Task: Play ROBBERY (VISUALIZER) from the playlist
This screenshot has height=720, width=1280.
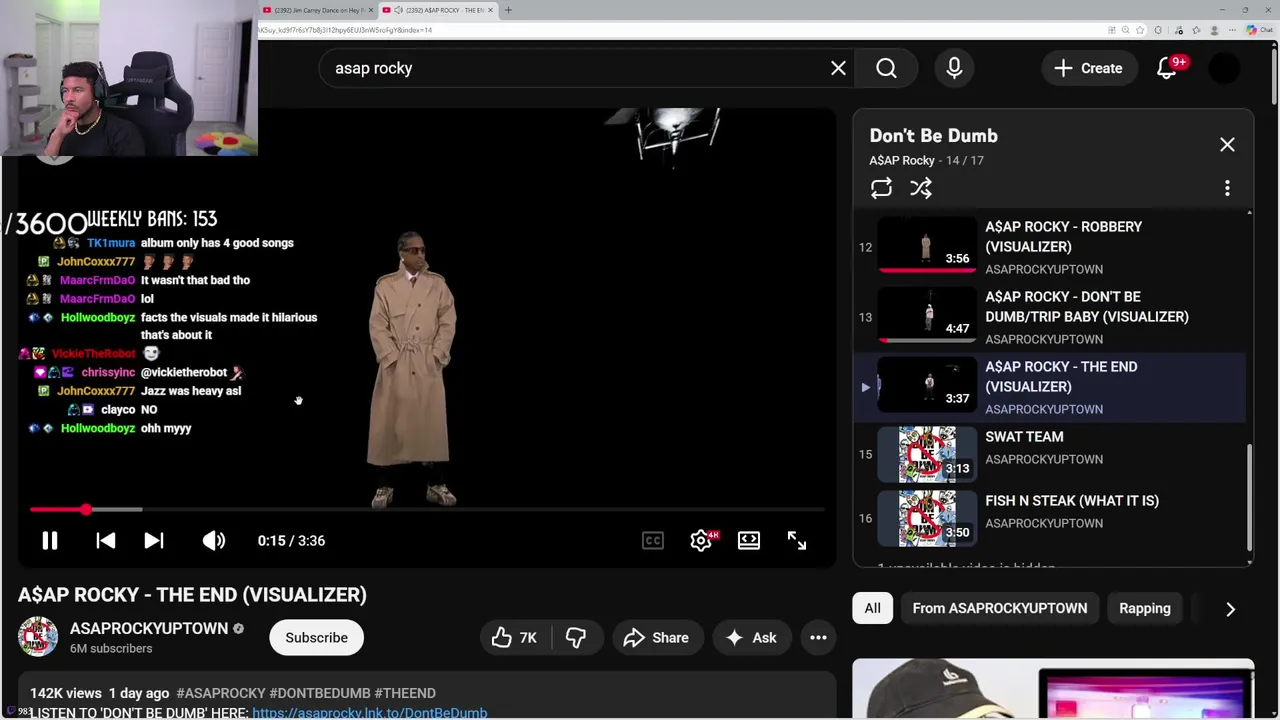Action: point(1052,247)
